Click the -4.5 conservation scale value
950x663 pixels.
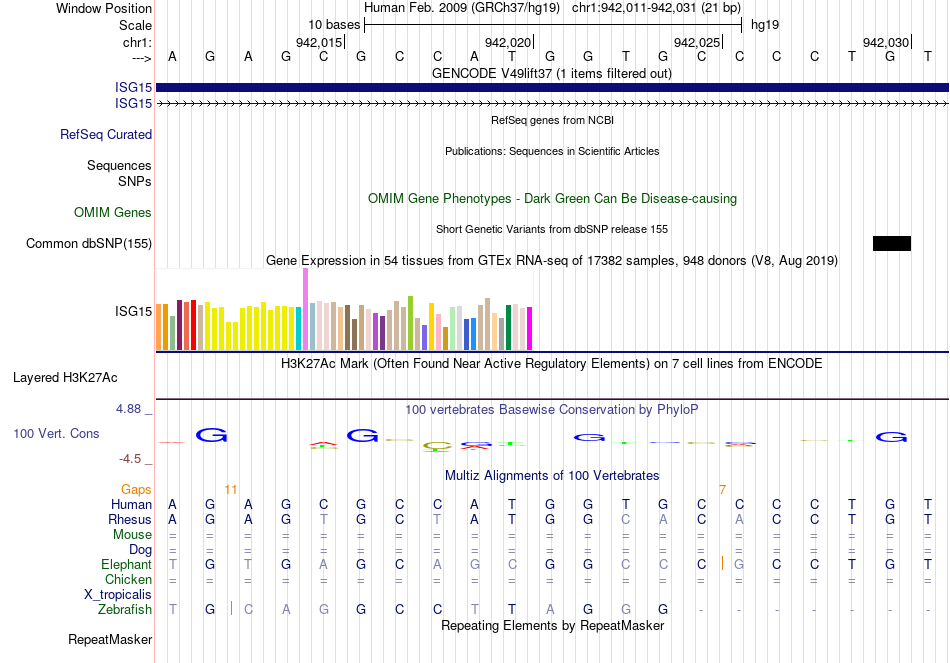130,459
